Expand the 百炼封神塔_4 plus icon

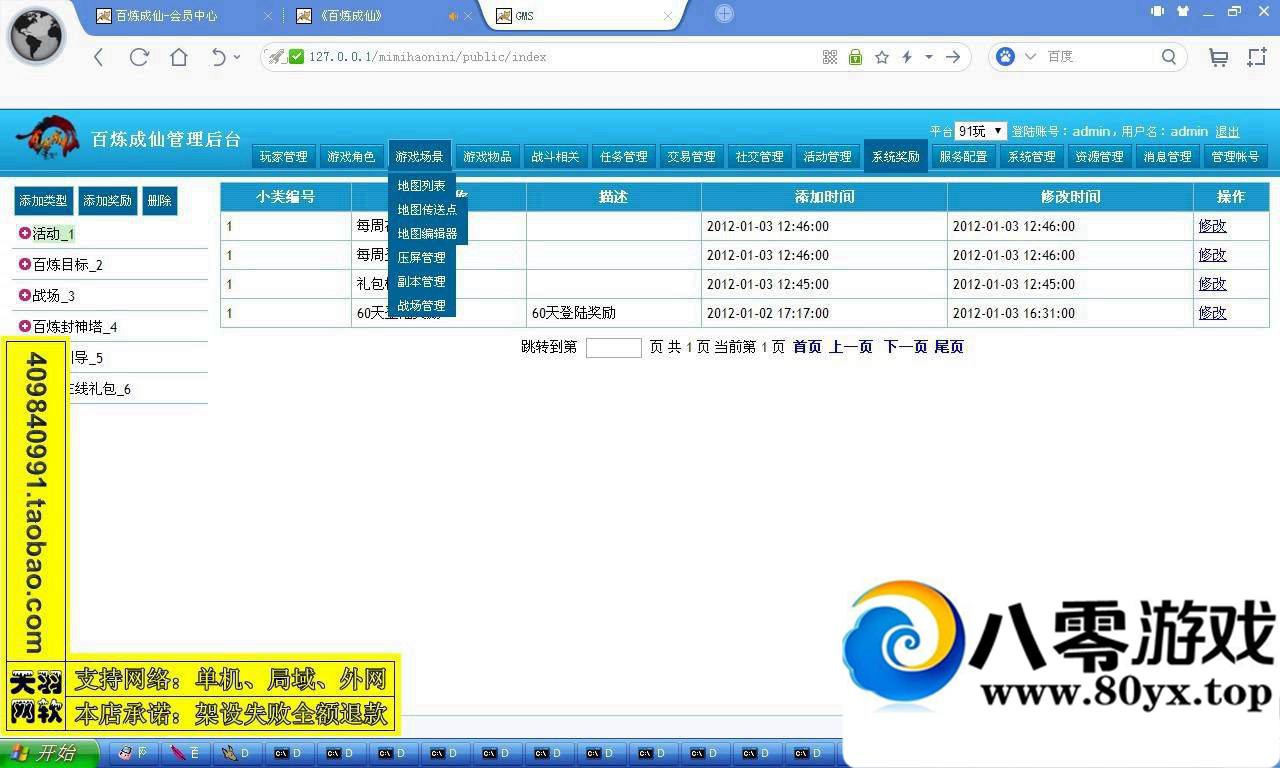25,326
